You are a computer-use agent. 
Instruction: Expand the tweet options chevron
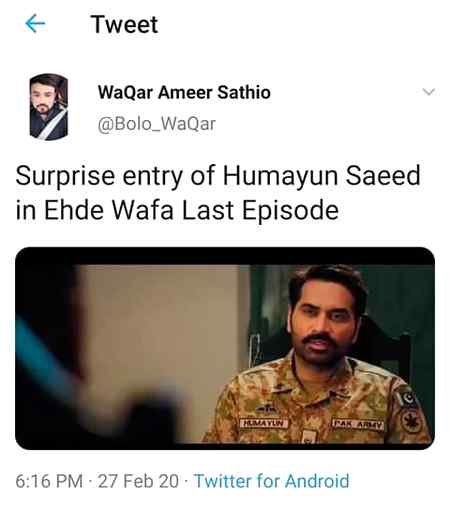tap(428, 91)
